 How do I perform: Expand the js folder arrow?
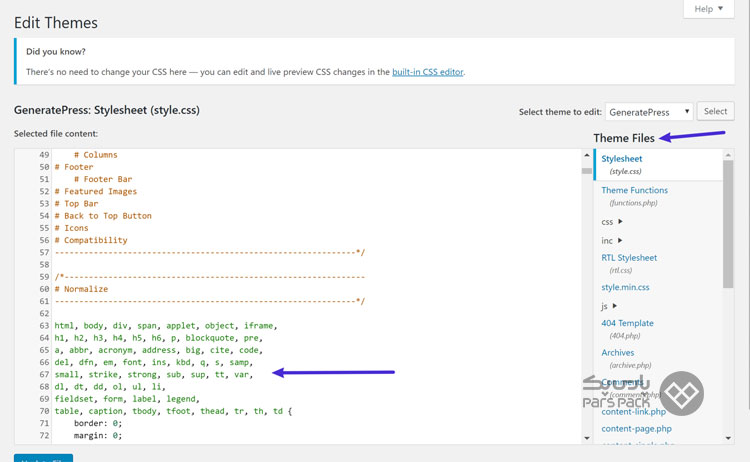tap(615, 306)
